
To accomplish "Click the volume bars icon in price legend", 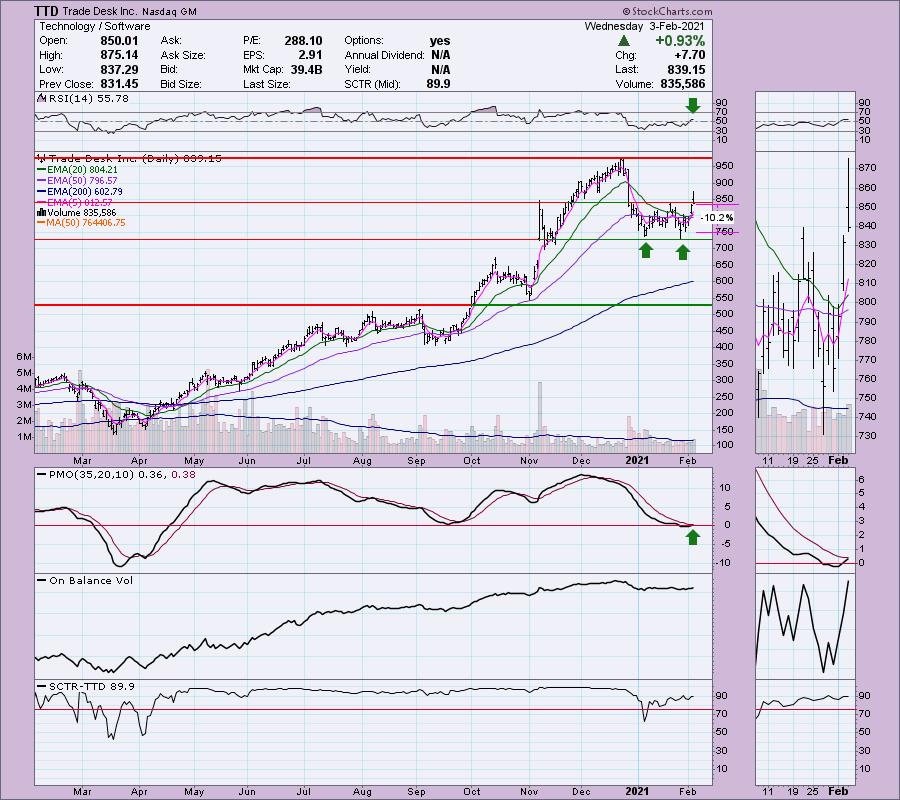I will 41,212.
